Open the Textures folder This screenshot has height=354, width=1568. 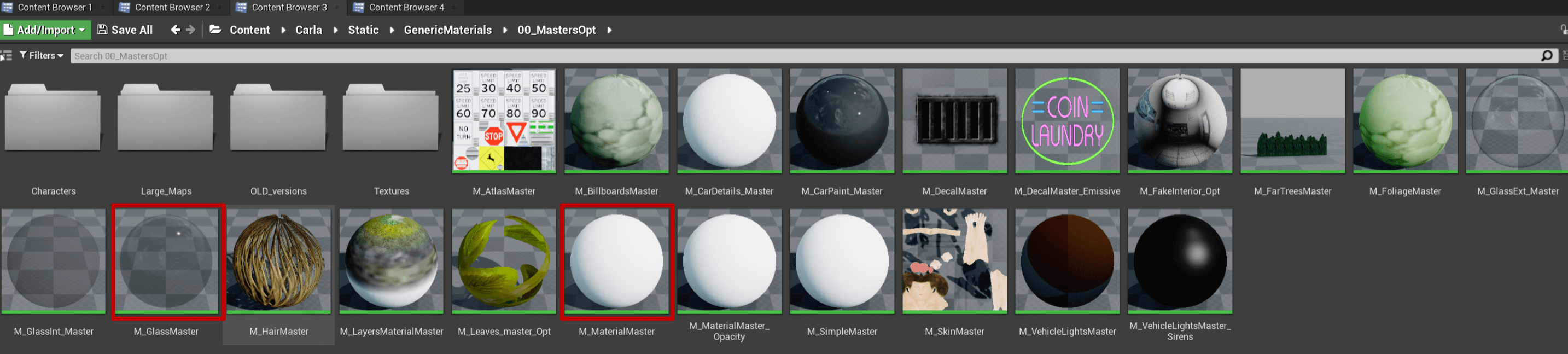click(x=391, y=119)
